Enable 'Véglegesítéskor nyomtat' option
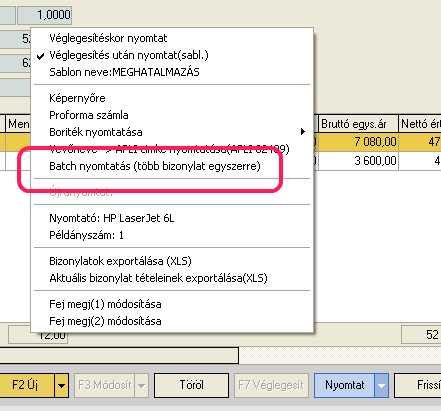This screenshot has height=411, width=441. tap(172, 38)
